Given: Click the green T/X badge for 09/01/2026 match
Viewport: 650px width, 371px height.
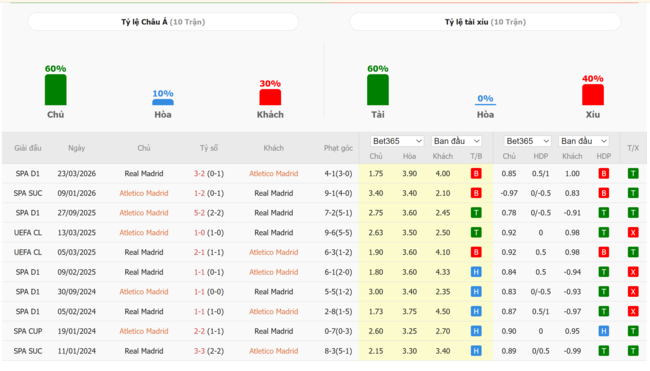Looking at the screenshot, I should tap(633, 193).
